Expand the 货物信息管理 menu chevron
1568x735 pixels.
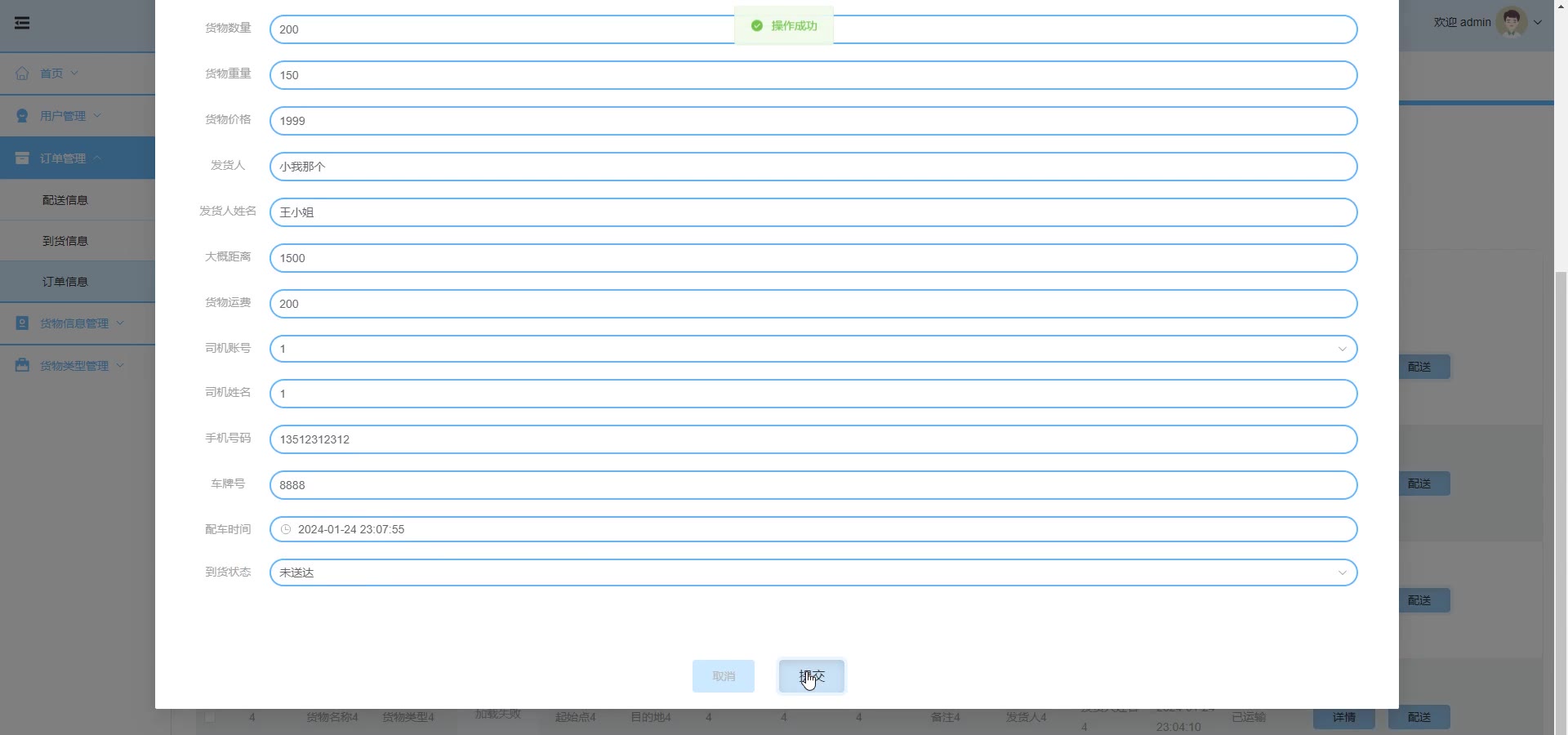120,323
